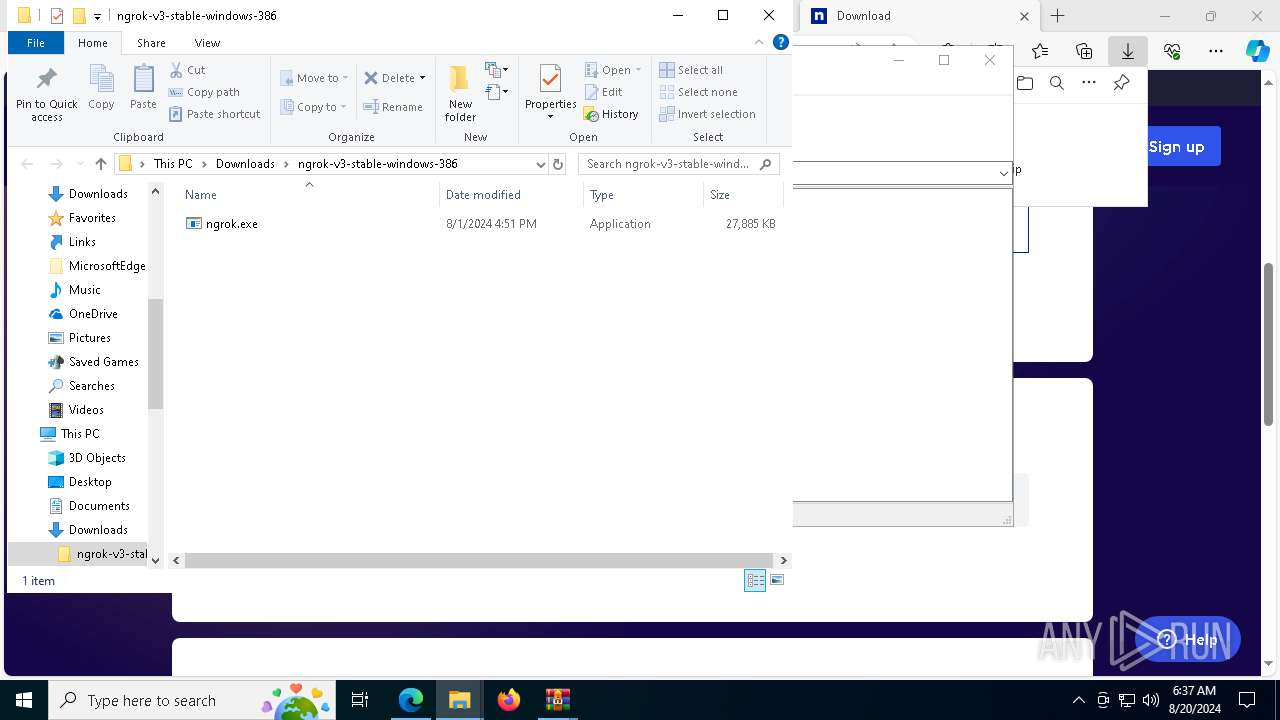Open Favorites in navigation pane
Viewport: 1280px width, 720px height.
[x=92, y=218]
